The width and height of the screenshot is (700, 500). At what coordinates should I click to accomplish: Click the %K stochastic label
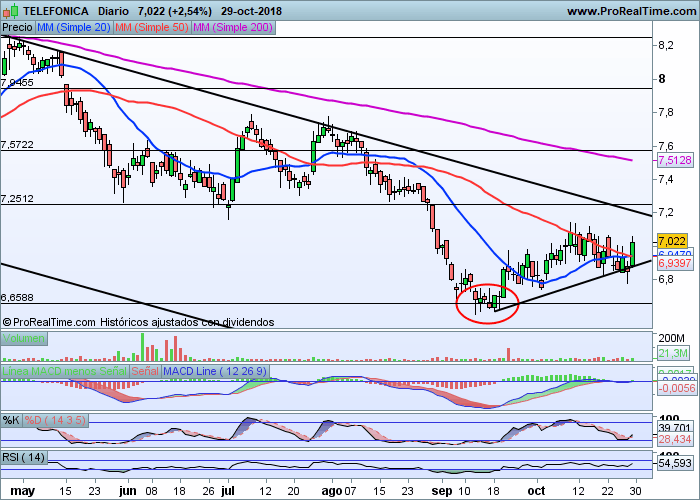coord(11,420)
